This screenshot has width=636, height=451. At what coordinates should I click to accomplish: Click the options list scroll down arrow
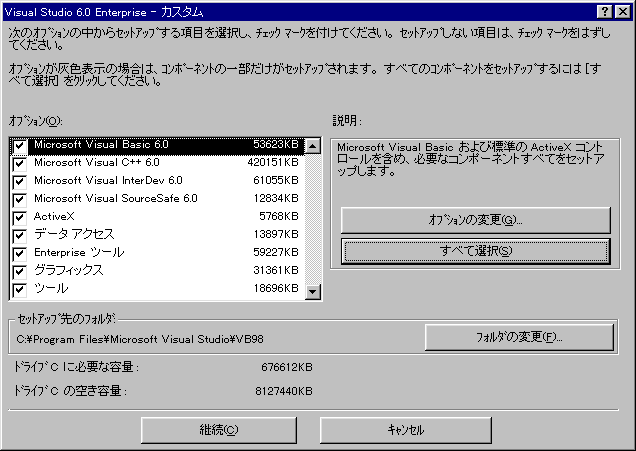[312, 291]
